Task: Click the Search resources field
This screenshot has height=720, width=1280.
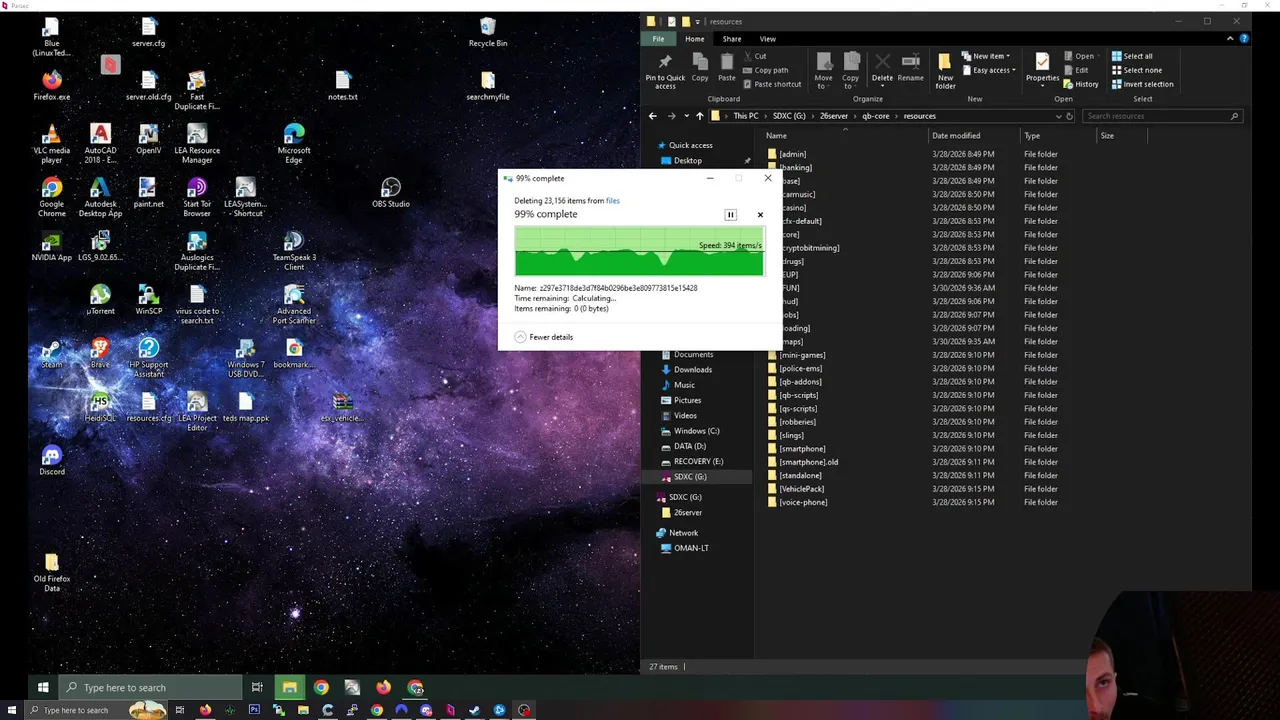Action: [x=1162, y=116]
